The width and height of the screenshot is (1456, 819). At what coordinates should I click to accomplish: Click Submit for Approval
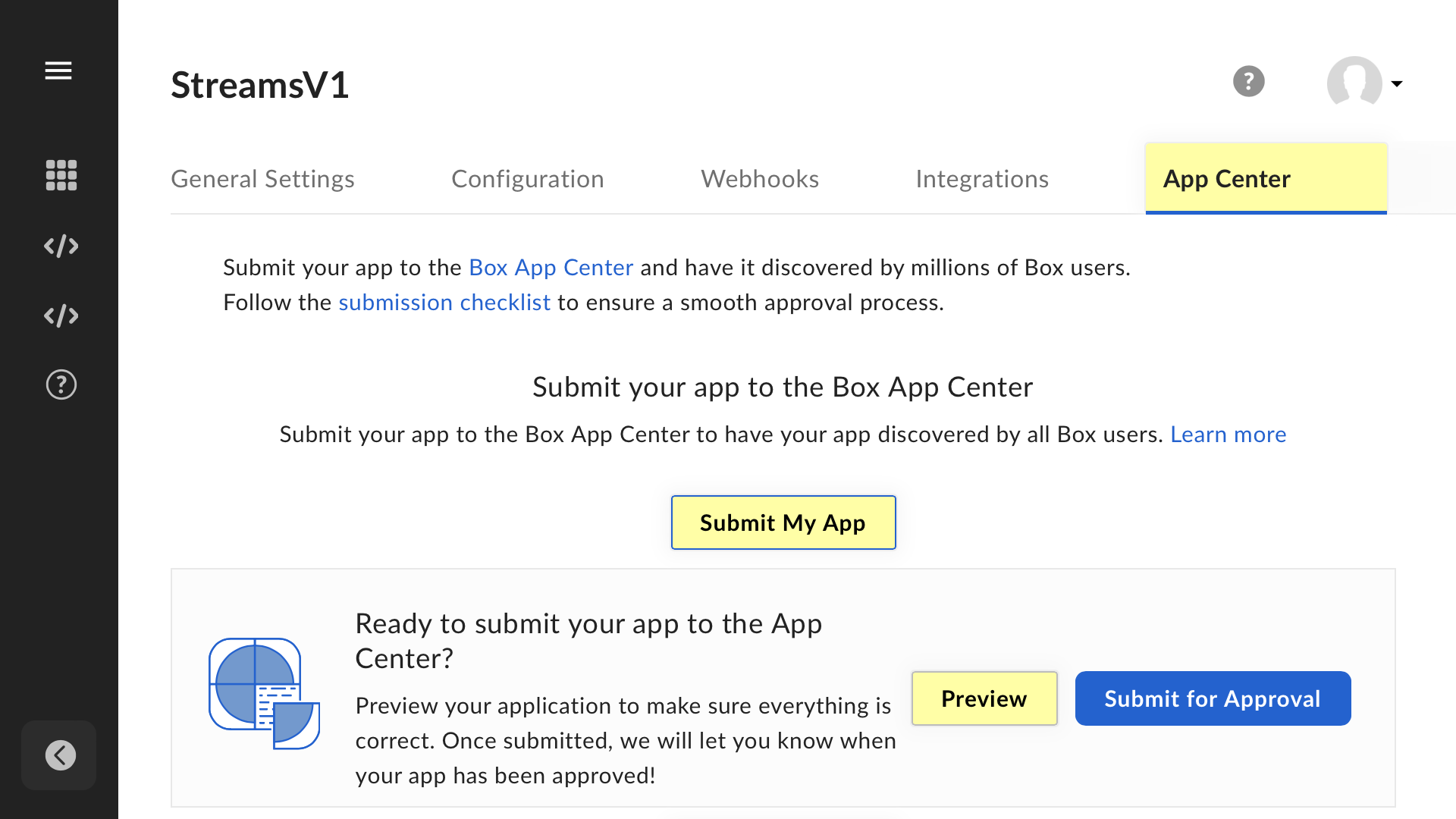point(1213,698)
